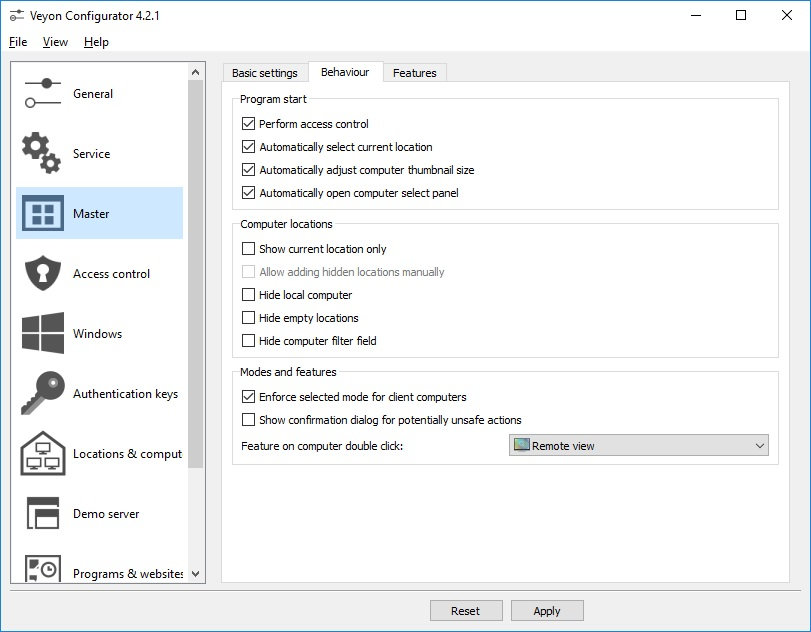Select the Windows label in sidebar
This screenshot has width=811, height=632.
pyautogui.click(x=98, y=334)
